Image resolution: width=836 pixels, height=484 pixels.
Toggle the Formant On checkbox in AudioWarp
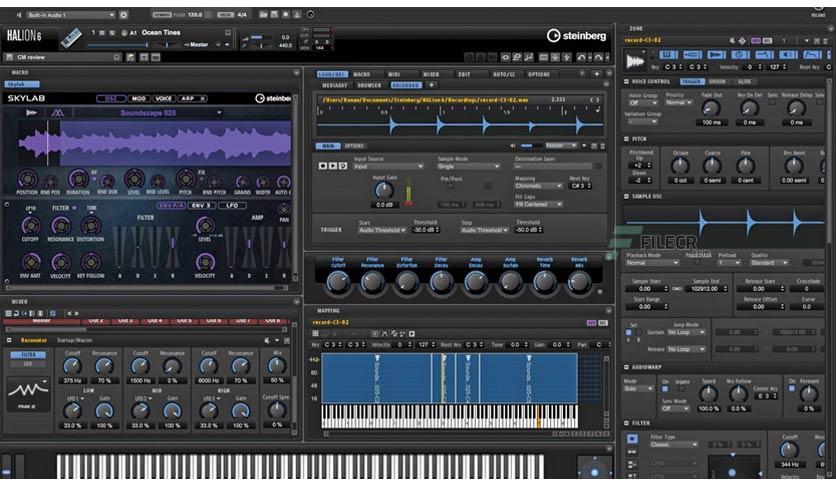coord(791,389)
